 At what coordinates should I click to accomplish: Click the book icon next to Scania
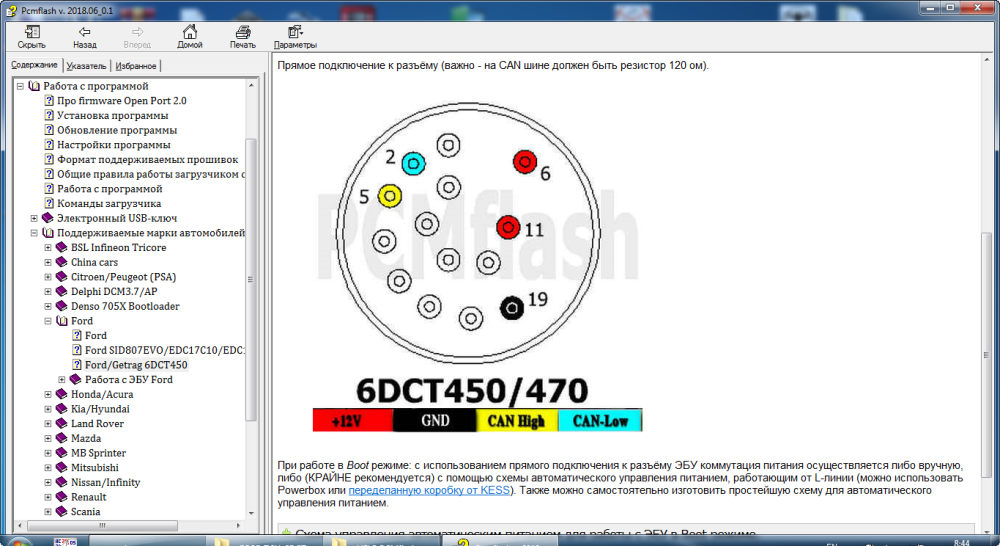(x=62, y=512)
